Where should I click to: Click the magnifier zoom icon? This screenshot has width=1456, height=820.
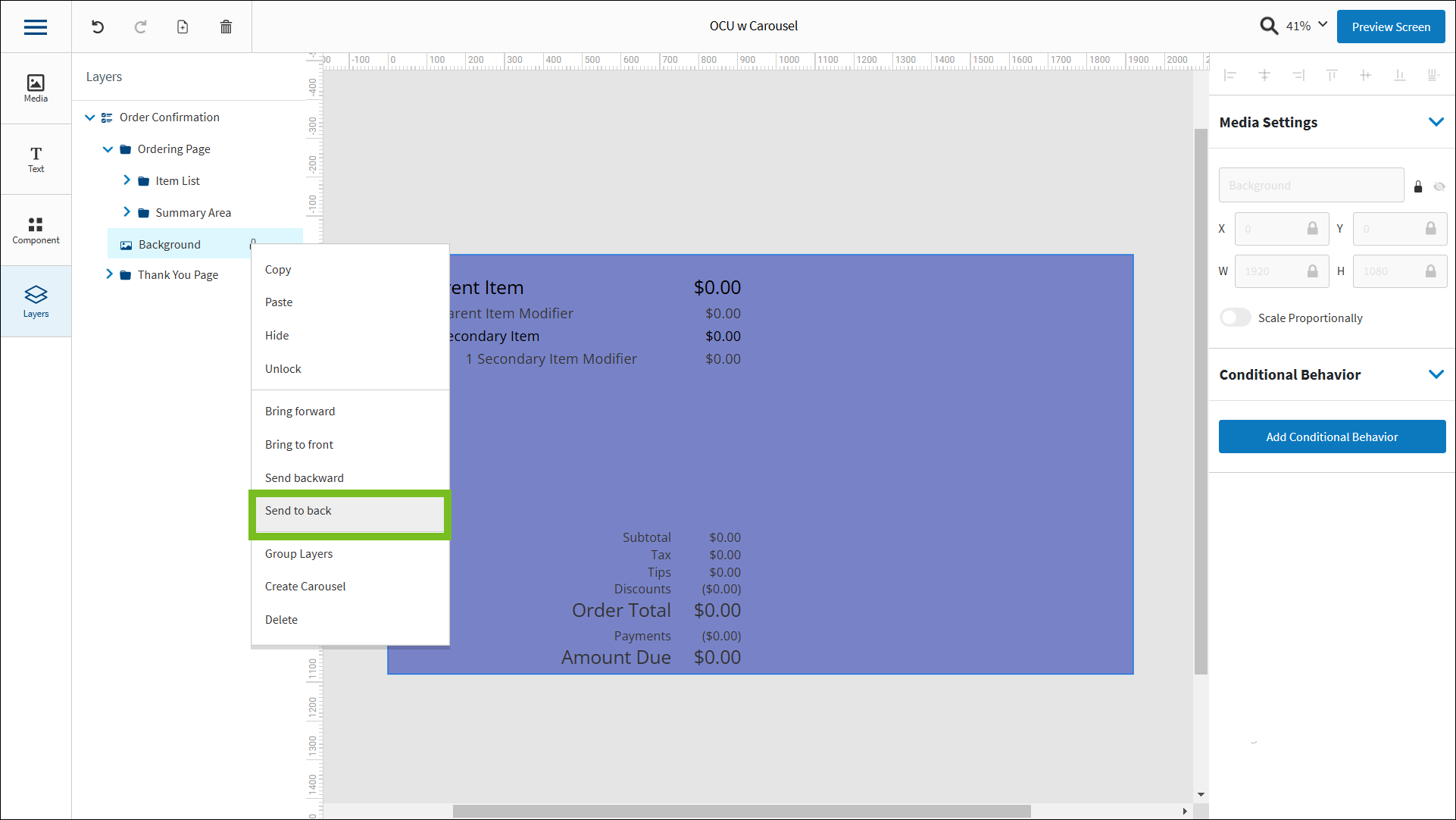(x=1268, y=26)
